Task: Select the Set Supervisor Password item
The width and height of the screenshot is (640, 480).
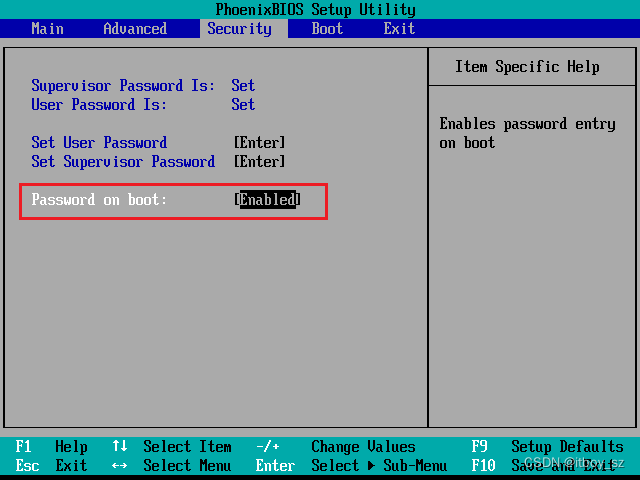Action: (x=123, y=162)
